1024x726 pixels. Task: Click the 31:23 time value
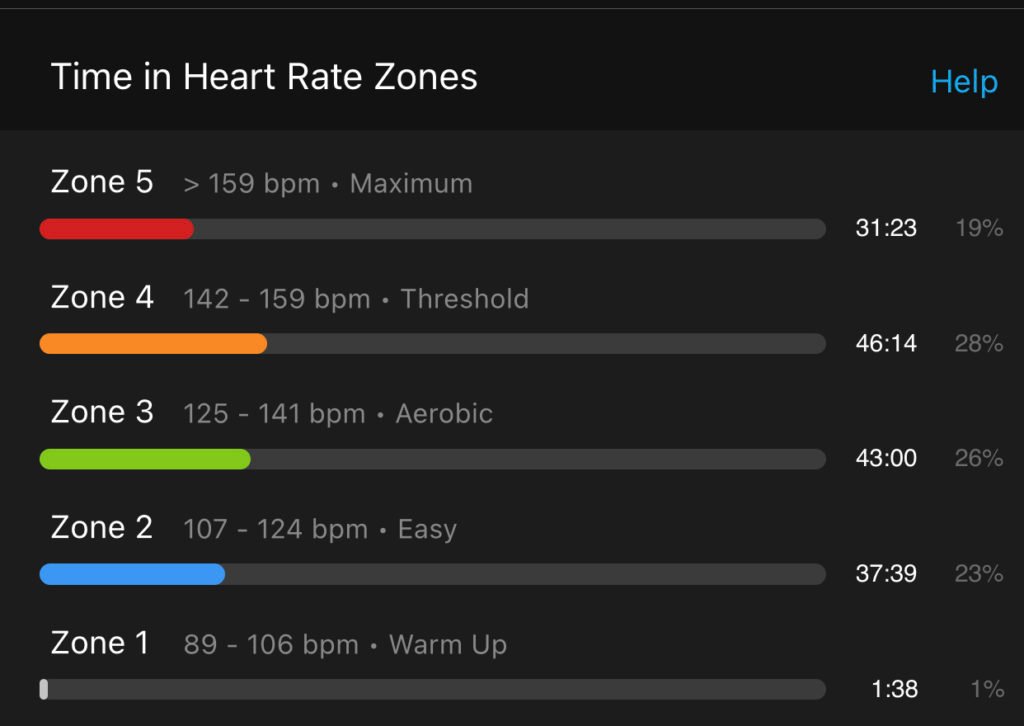pyautogui.click(x=886, y=228)
